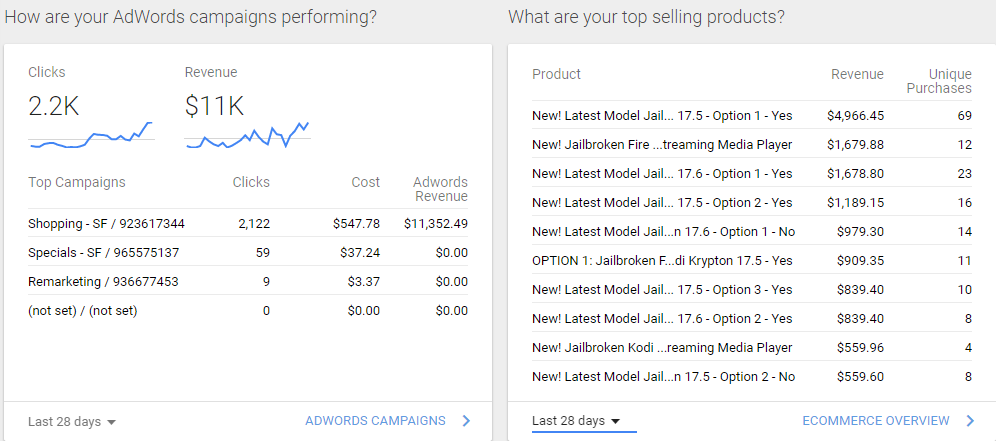Click the chevron arrow beside Ecommerce Overview
Viewport: 996px width, 441px height.
click(x=970, y=421)
